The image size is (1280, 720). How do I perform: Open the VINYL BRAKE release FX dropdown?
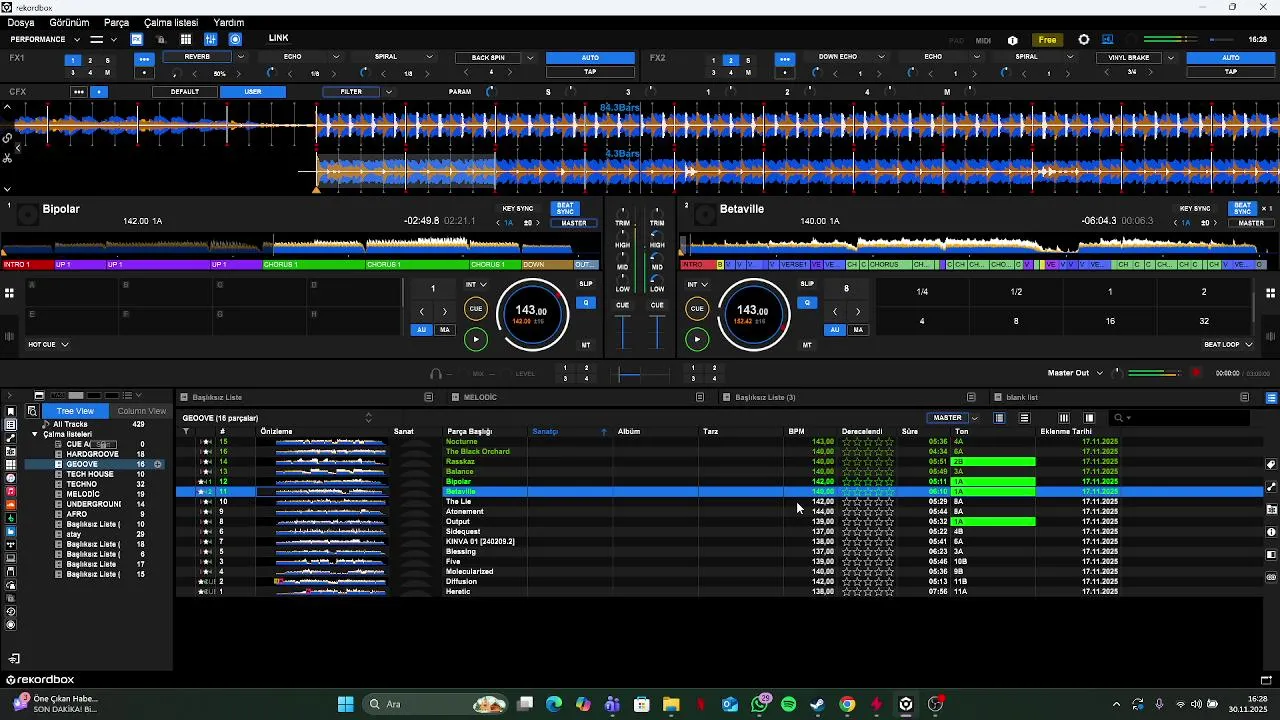pyautogui.click(x=1171, y=58)
